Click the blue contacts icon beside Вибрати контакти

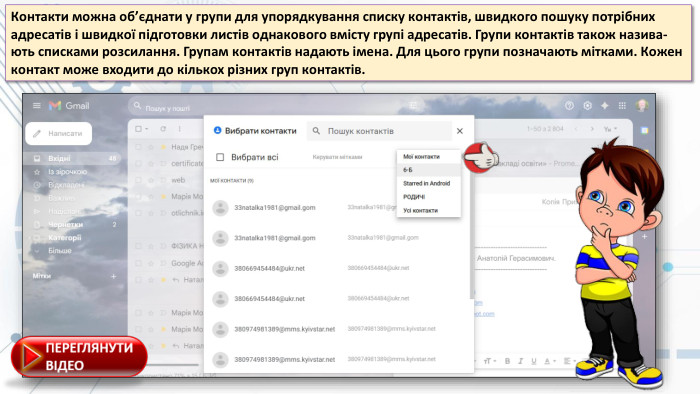[217, 130]
